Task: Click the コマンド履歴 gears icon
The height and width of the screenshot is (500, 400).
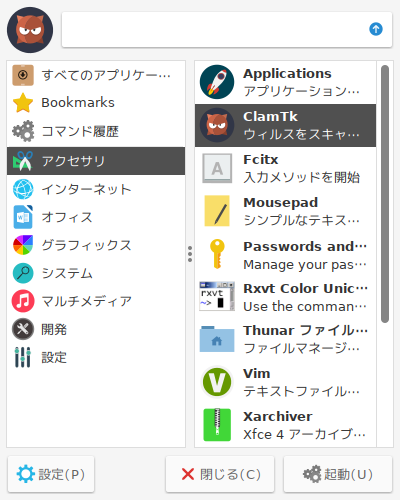Action: click(23, 131)
